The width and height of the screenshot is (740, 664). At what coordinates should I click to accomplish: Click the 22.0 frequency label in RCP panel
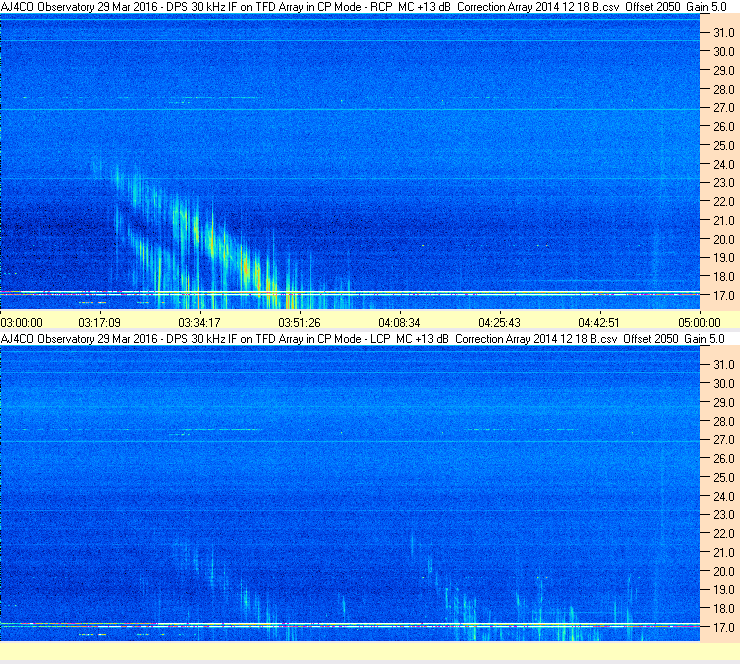point(723,202)
